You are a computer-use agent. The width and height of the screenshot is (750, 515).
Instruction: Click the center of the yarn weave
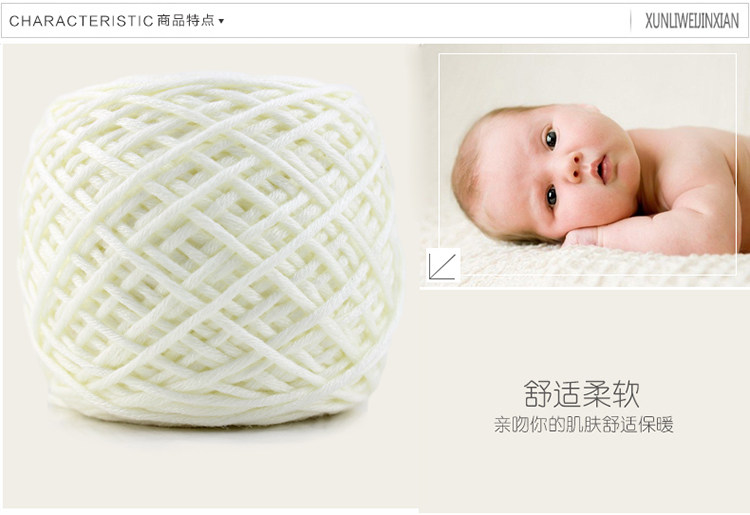pyautogui.click(x=209, y=250)
